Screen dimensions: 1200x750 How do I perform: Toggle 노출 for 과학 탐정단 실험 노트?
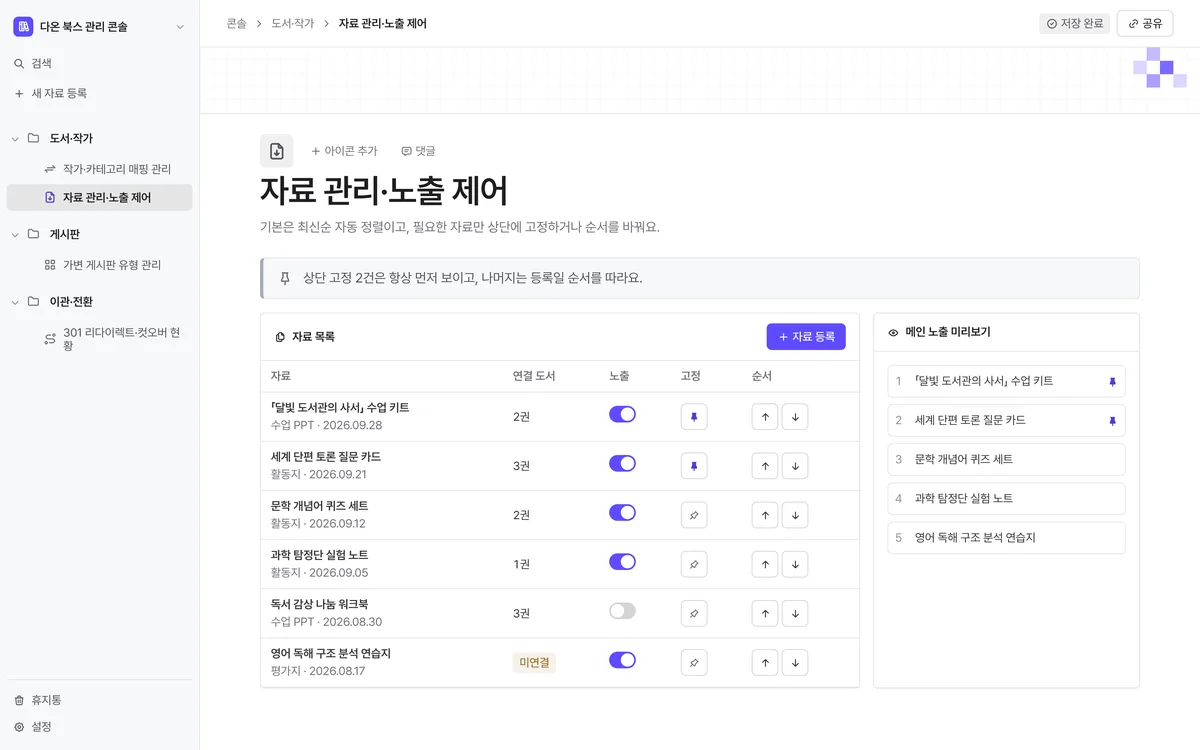click(x=622, y=561)
